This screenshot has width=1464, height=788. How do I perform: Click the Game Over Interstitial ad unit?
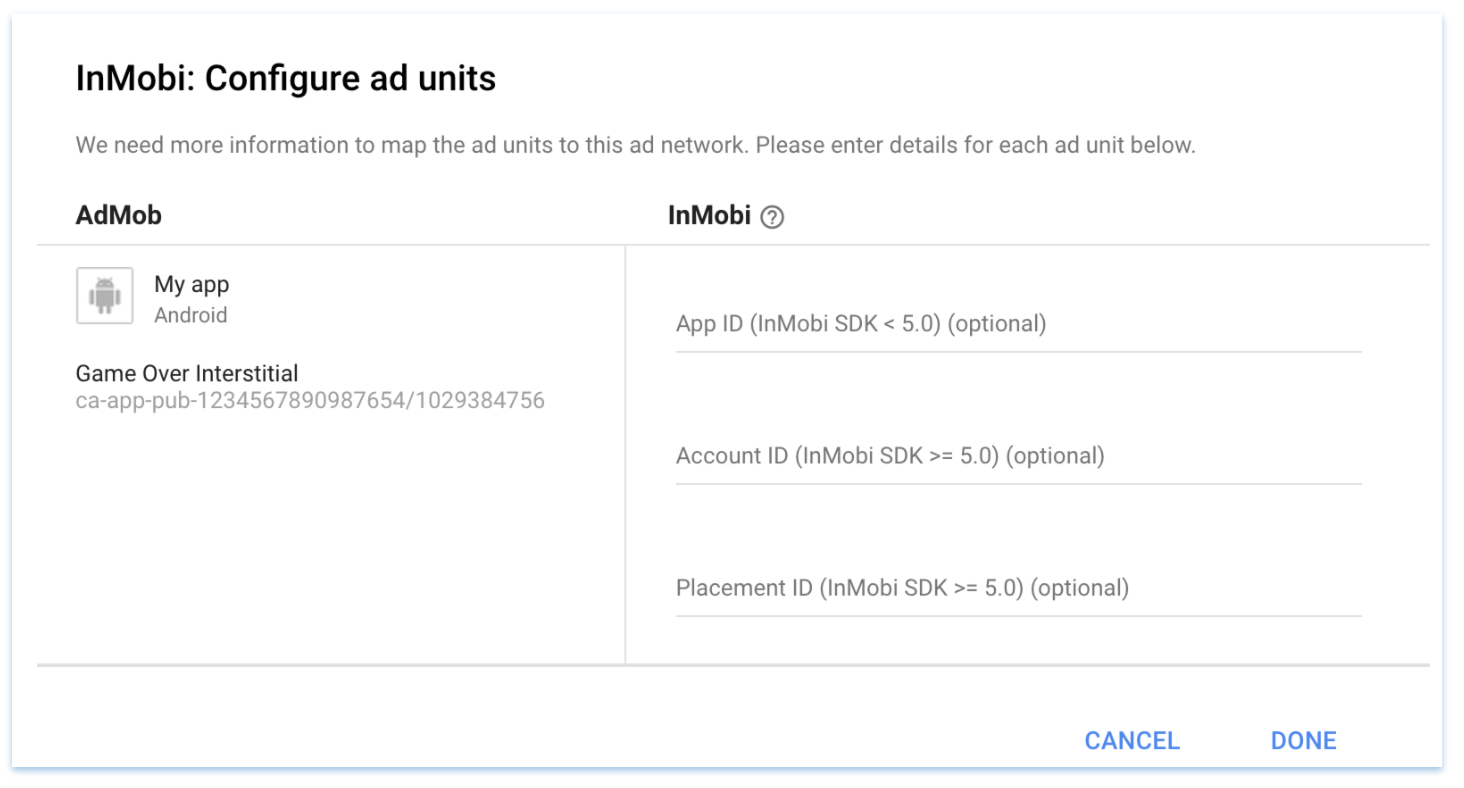[x=186, y=373]
